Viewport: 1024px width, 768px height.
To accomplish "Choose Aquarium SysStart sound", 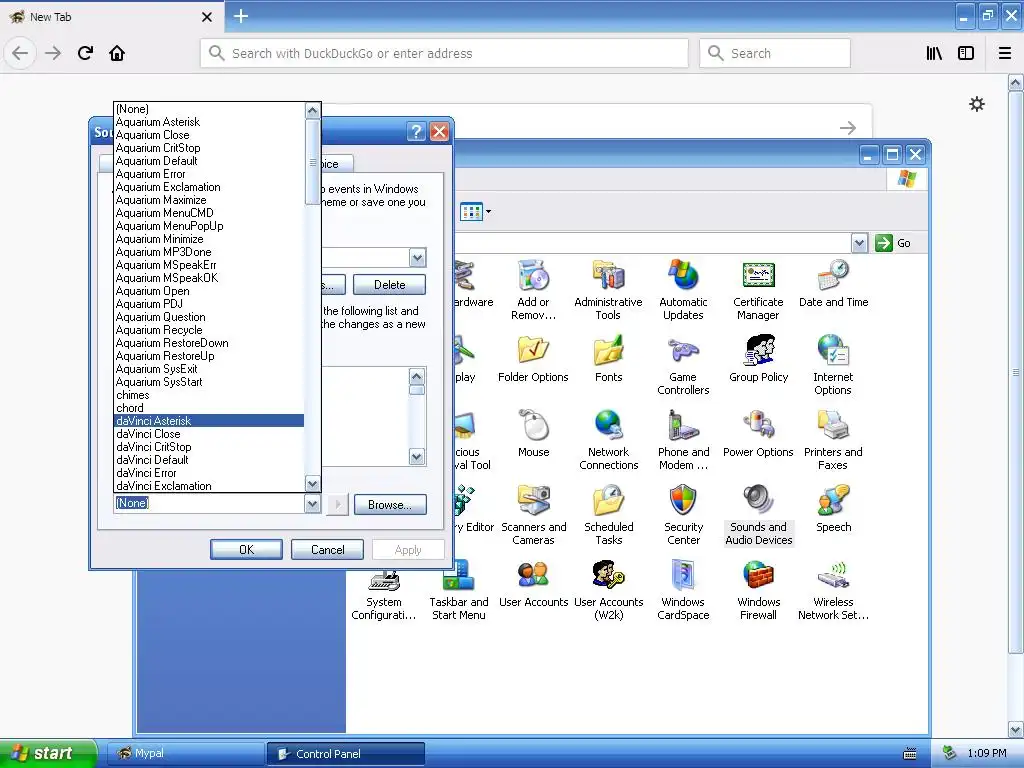I will click(209, 382).
